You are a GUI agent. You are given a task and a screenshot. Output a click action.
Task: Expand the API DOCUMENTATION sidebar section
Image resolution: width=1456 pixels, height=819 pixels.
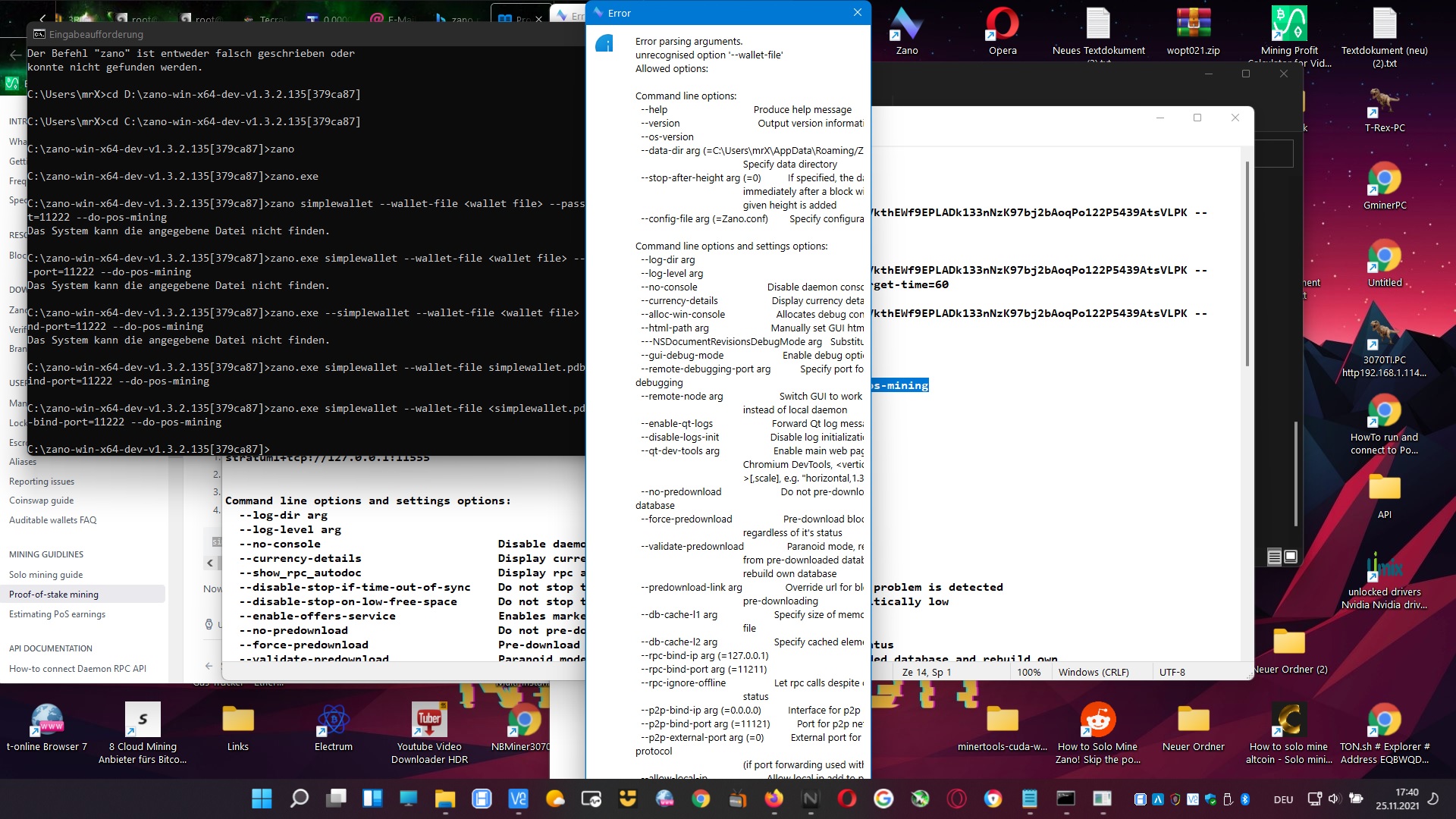[x=51, y=648]
